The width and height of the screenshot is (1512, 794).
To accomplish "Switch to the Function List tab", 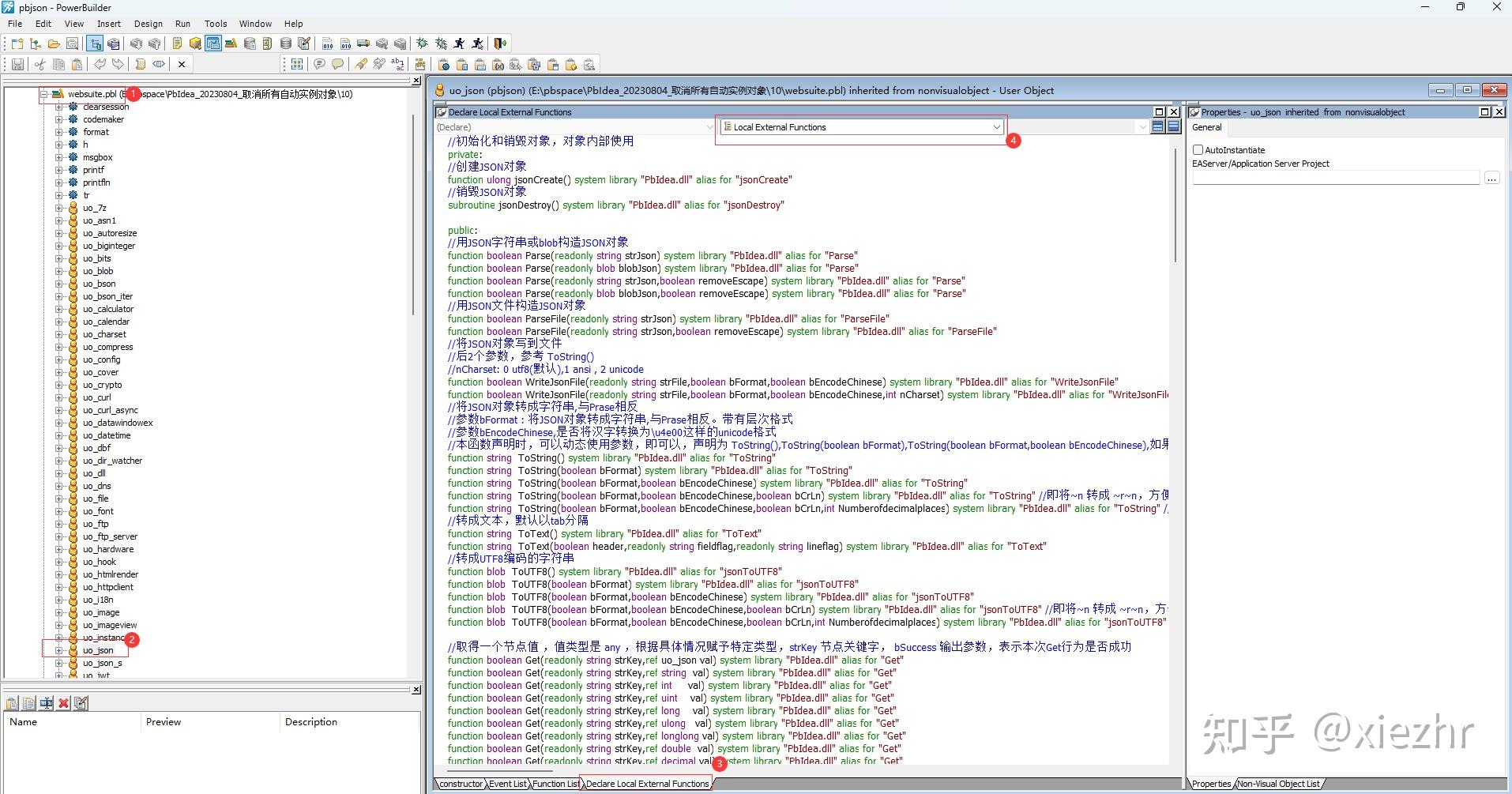I will coord(555,784).
